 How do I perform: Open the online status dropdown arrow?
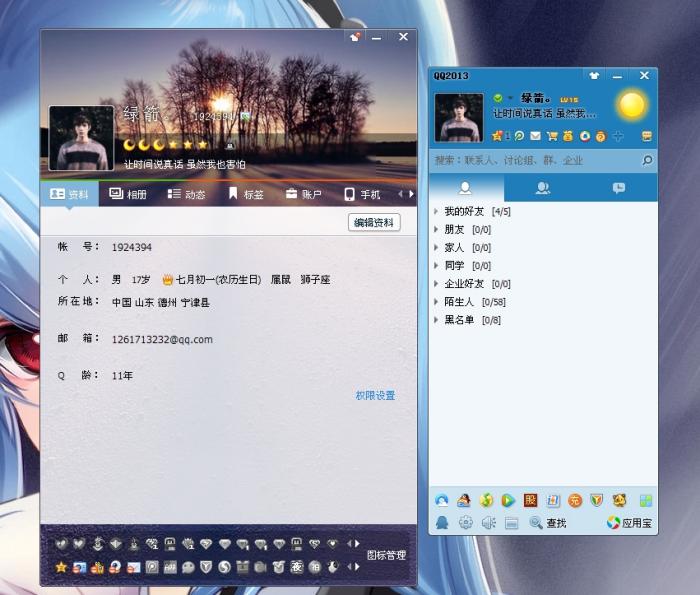(509, 98)
